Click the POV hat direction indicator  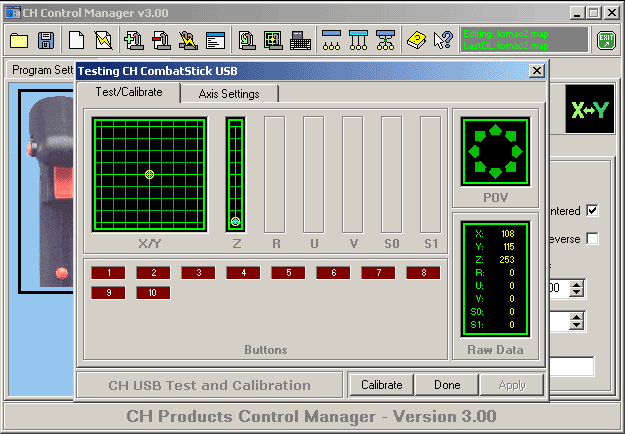[x=495, y=151]
